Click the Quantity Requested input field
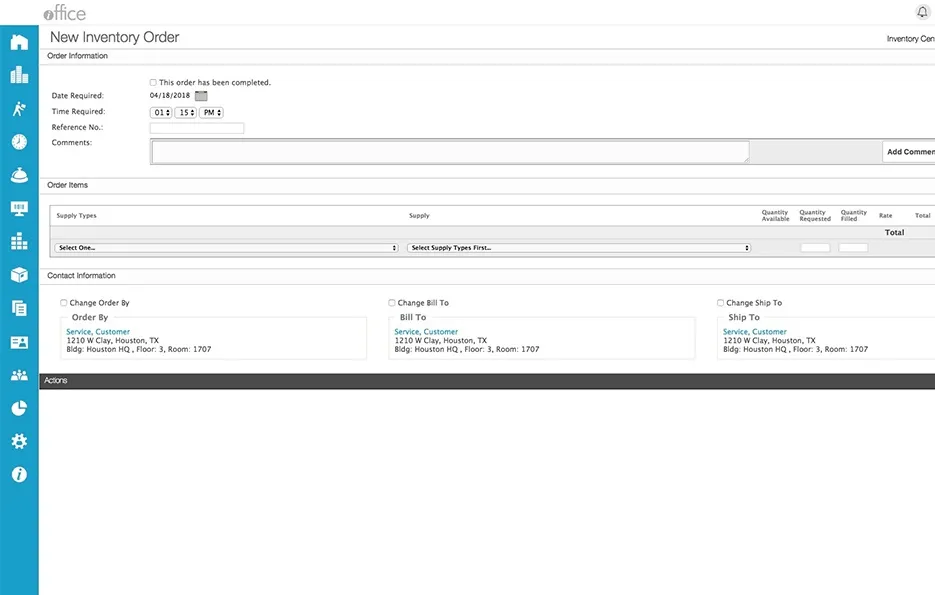This screenshot has height=595, width=935. 815,248
